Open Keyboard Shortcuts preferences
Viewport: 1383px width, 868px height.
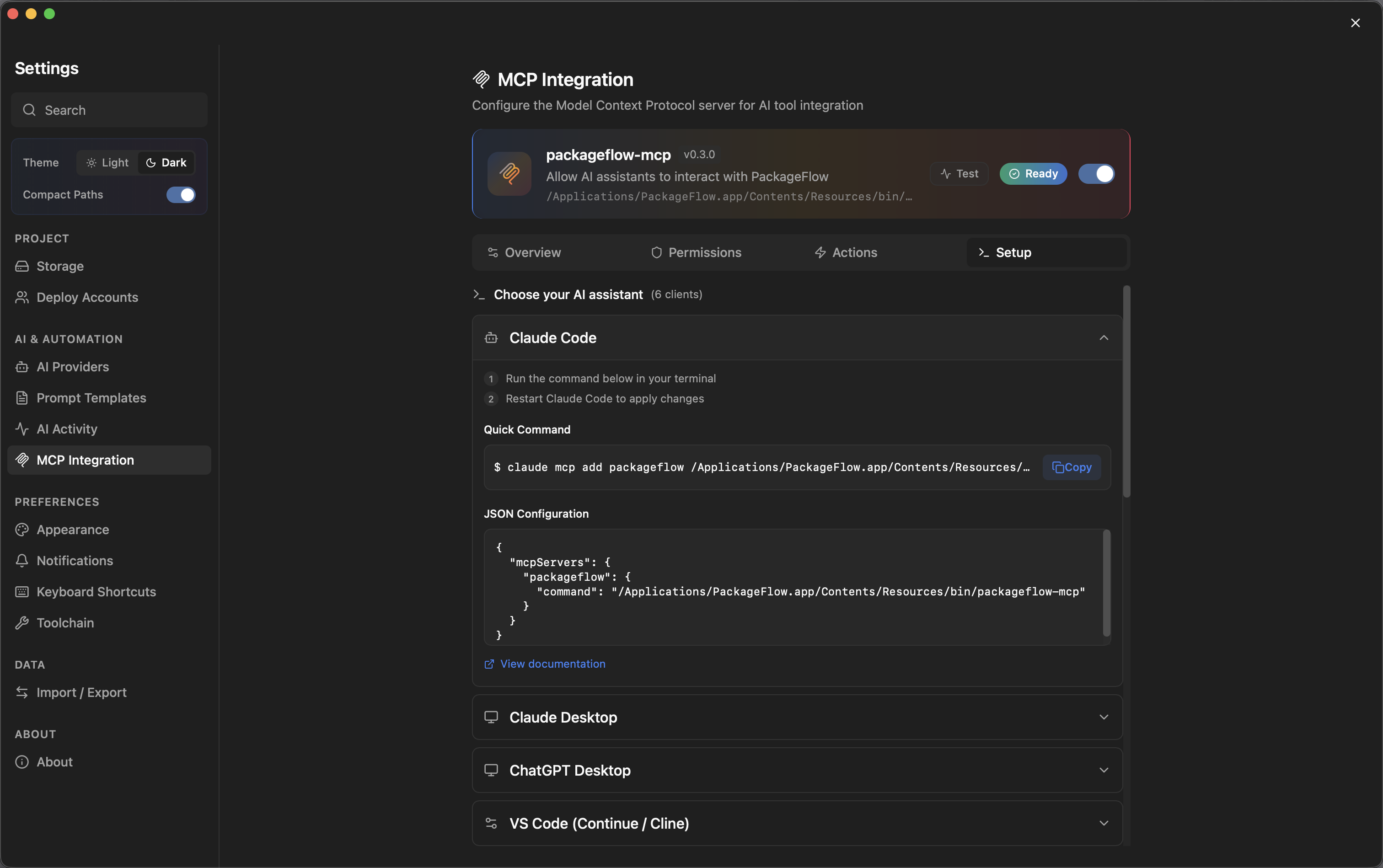pos(96,592)
